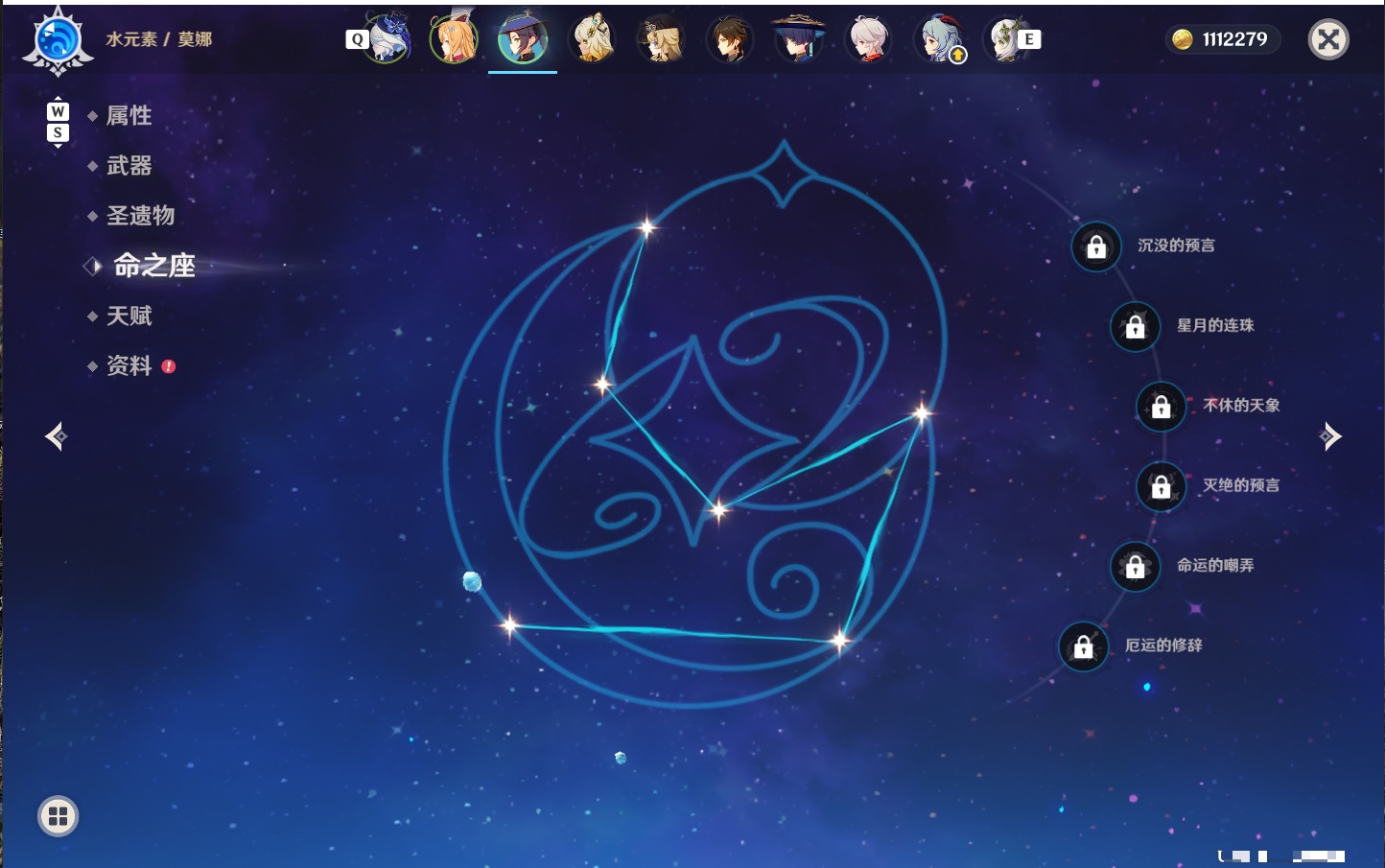Switch to Kazuha's character avatar

coord(869,38)
